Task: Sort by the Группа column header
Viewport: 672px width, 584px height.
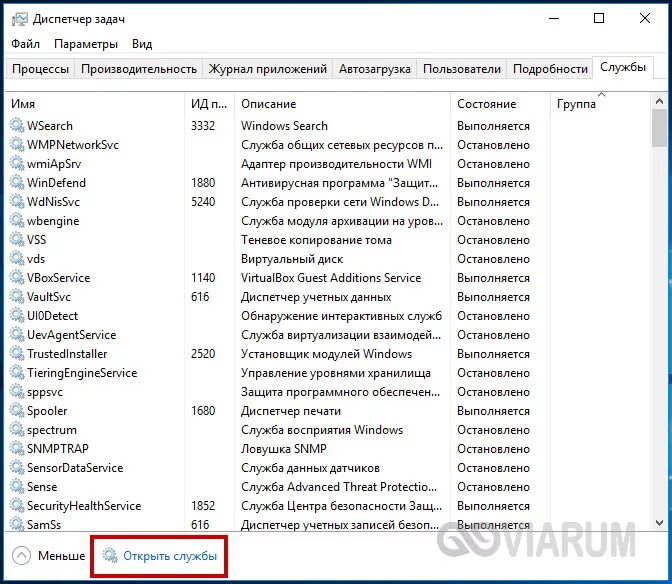Action: (600, 104)
